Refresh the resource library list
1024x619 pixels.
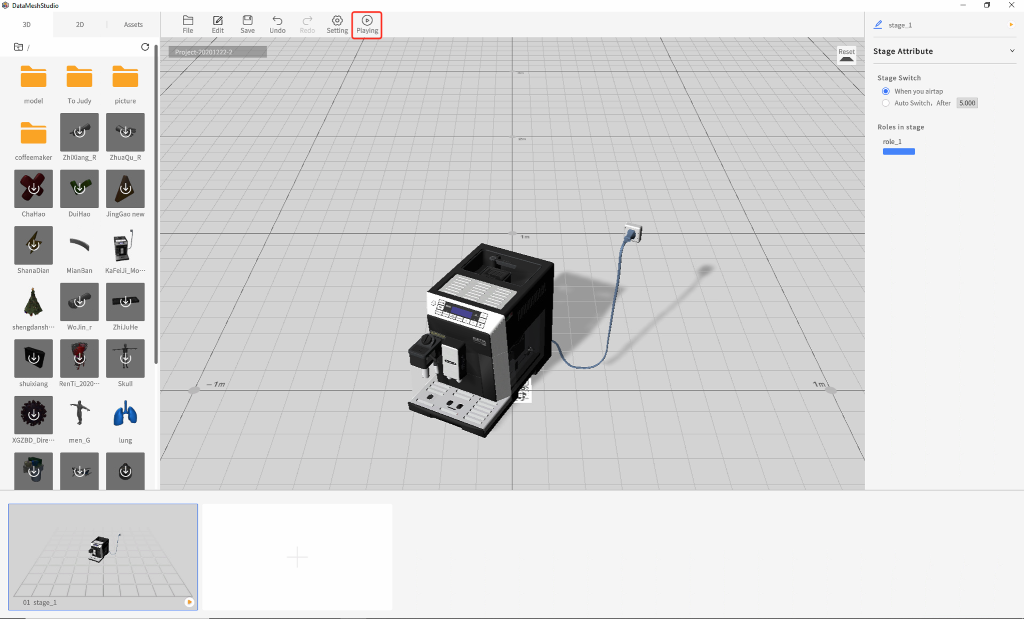click(x=145, y=47)
